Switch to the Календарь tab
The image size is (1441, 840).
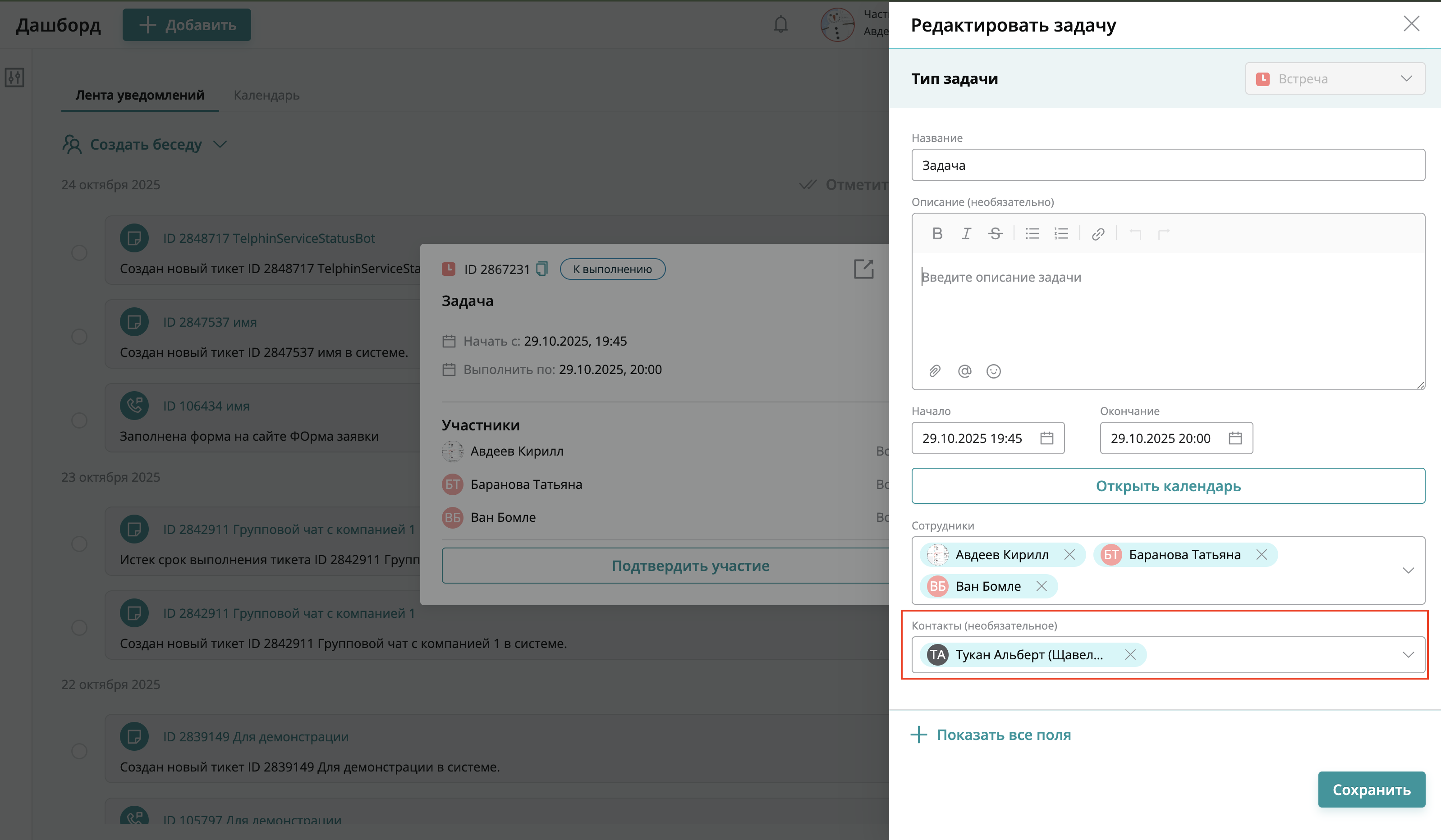266,95
